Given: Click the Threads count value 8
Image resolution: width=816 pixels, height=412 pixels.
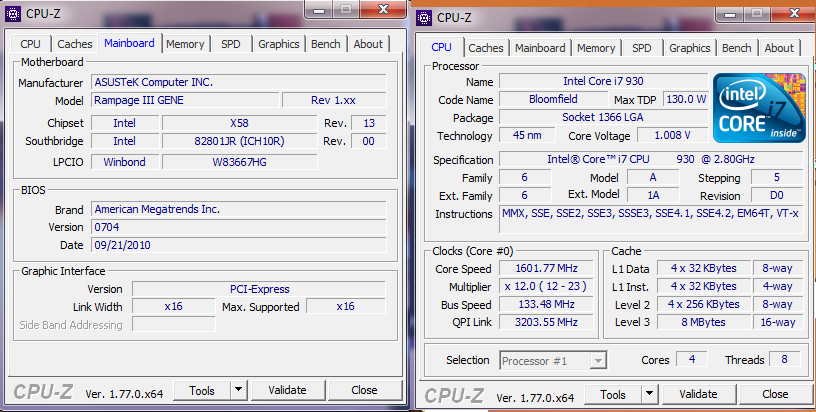Looking at the screenshot, I should [784, 359].
